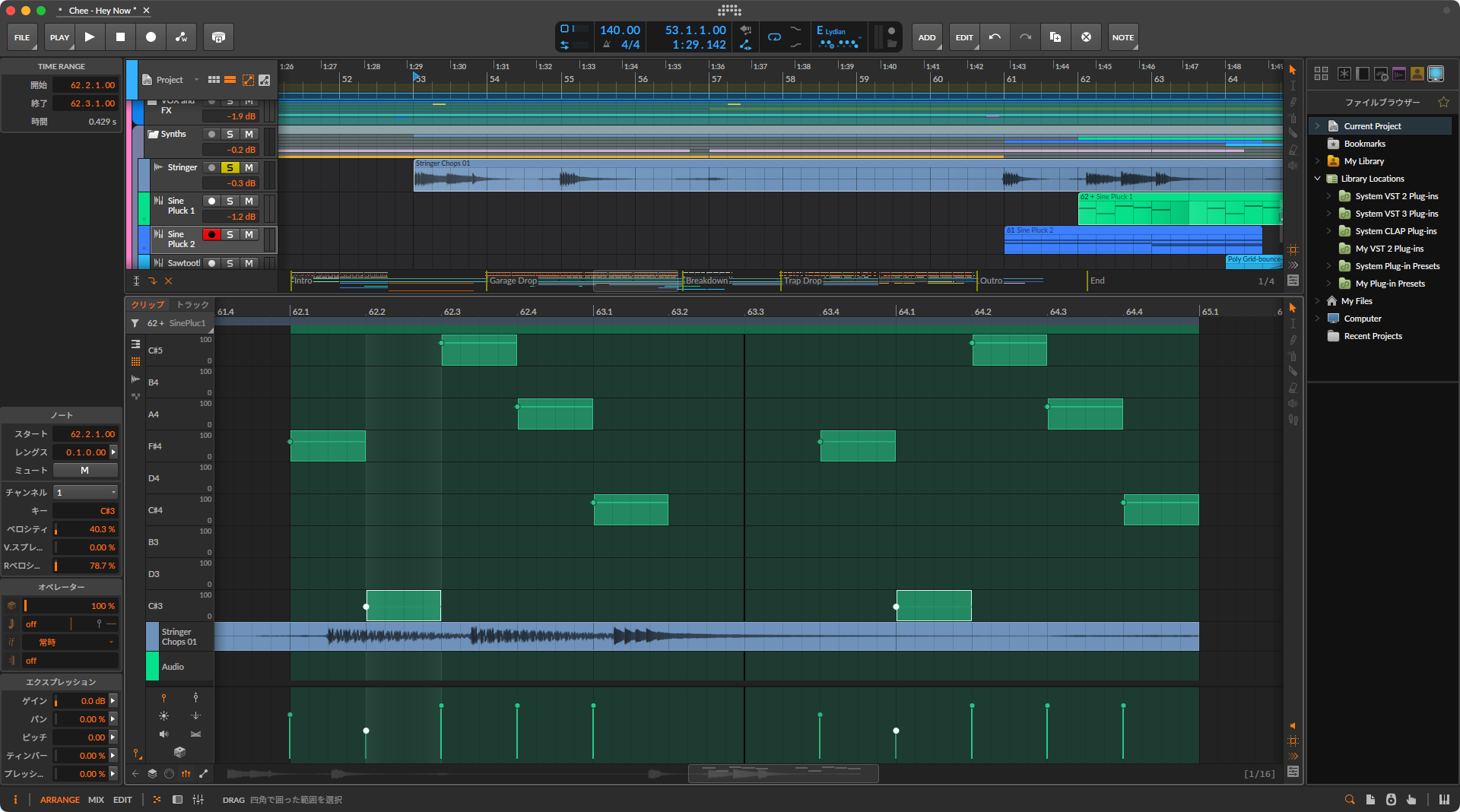1460x812 pixels.
Task: Mute the Sine Pluck 1 track
Action: click(x=249, y=201)
